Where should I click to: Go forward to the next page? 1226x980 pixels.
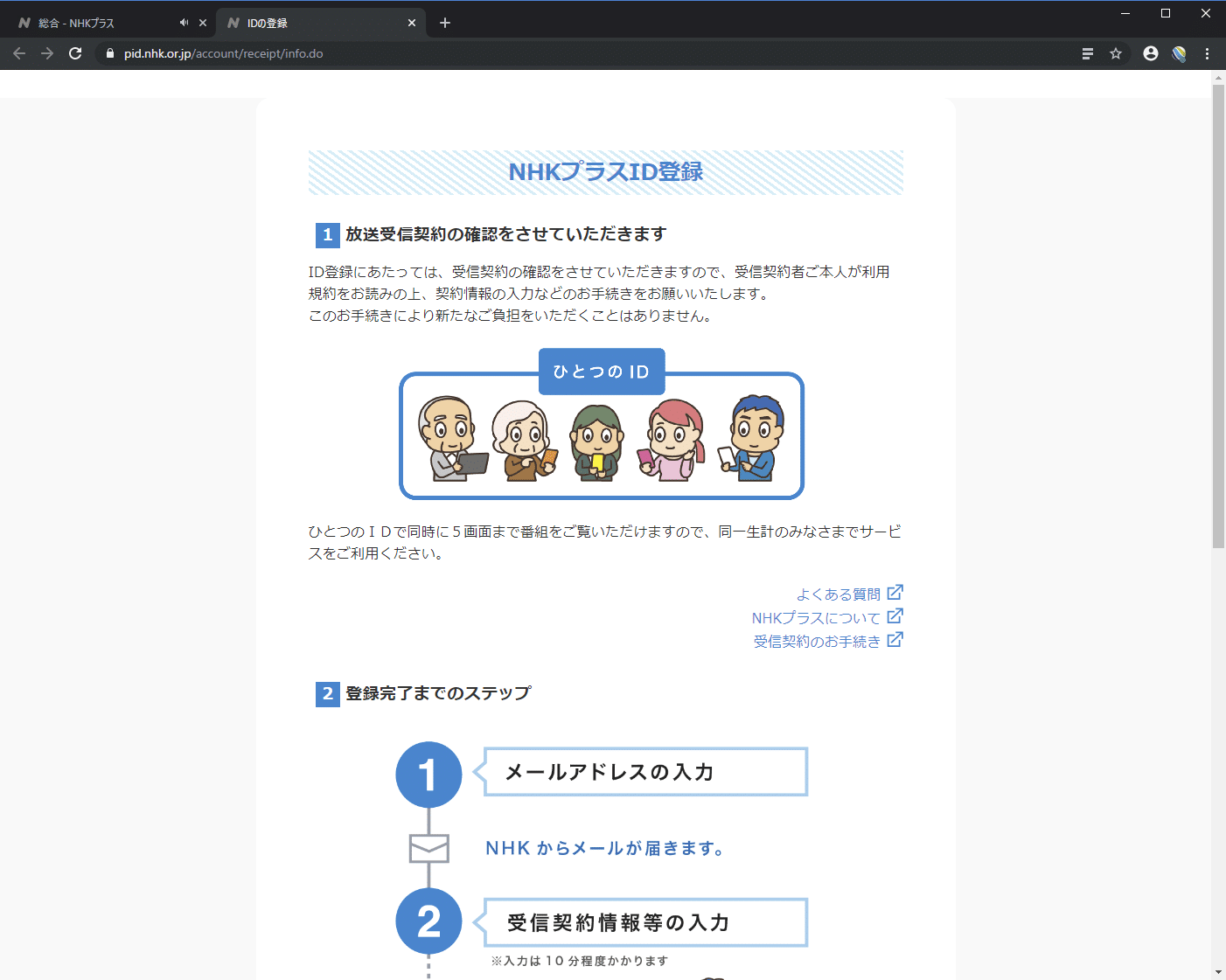click(x=47, y=53)
